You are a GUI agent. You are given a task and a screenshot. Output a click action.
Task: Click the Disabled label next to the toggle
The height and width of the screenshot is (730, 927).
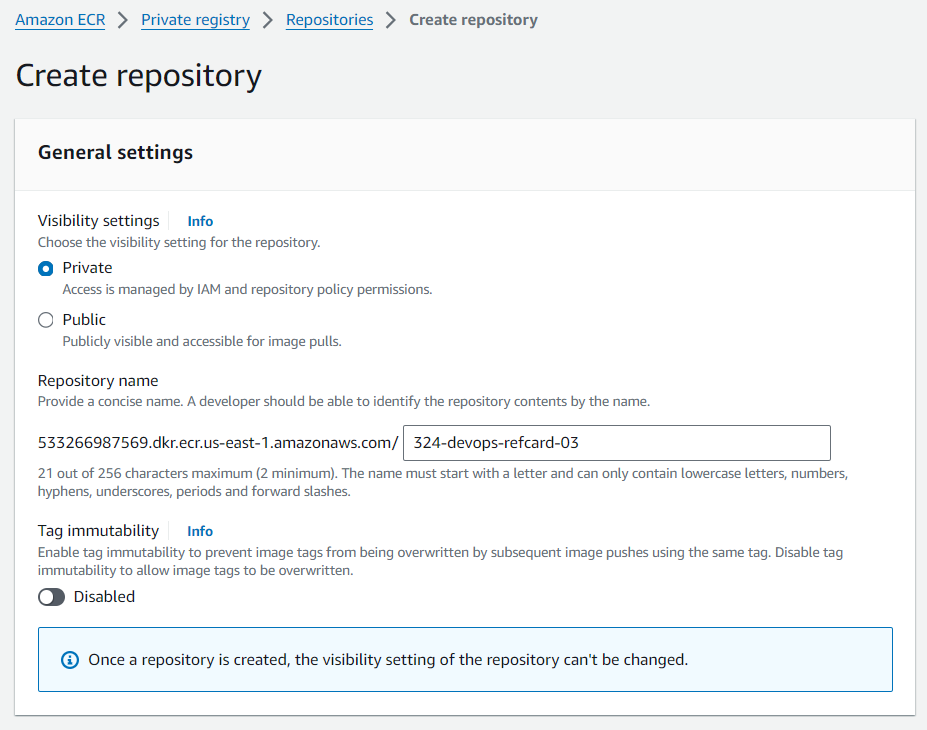[104, 597]
